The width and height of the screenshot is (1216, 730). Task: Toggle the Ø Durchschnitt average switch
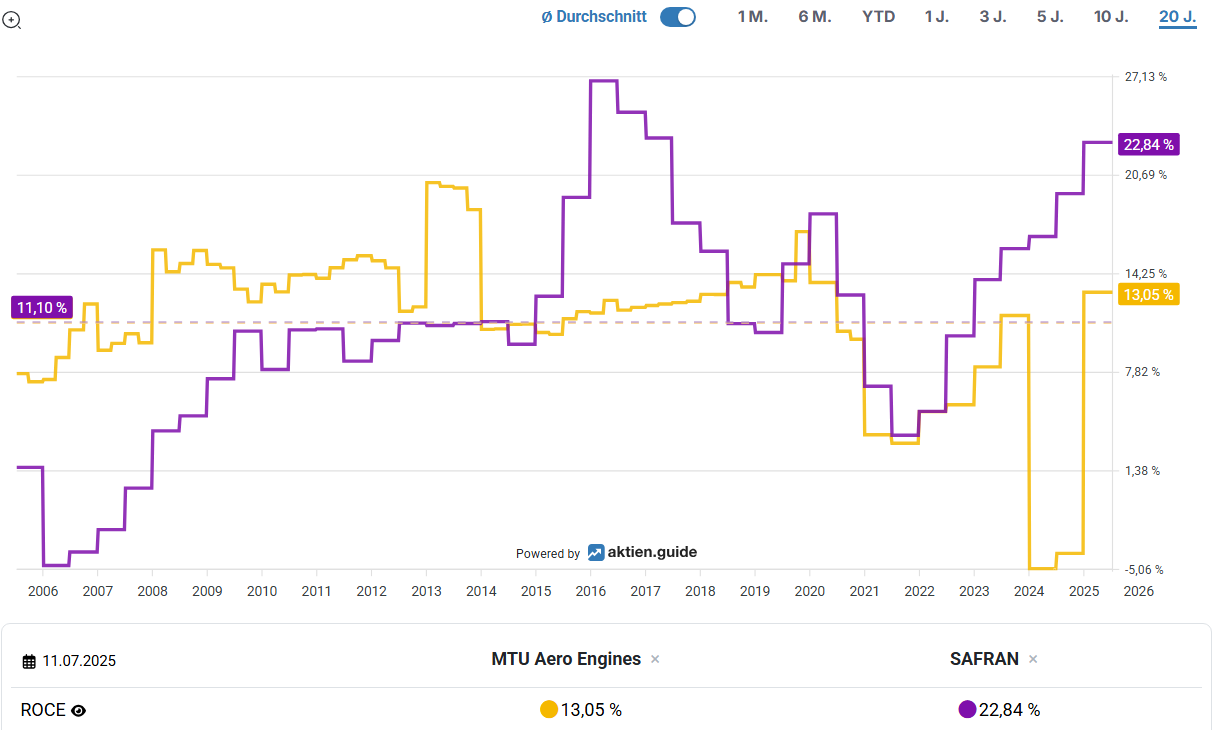[678, 17]
